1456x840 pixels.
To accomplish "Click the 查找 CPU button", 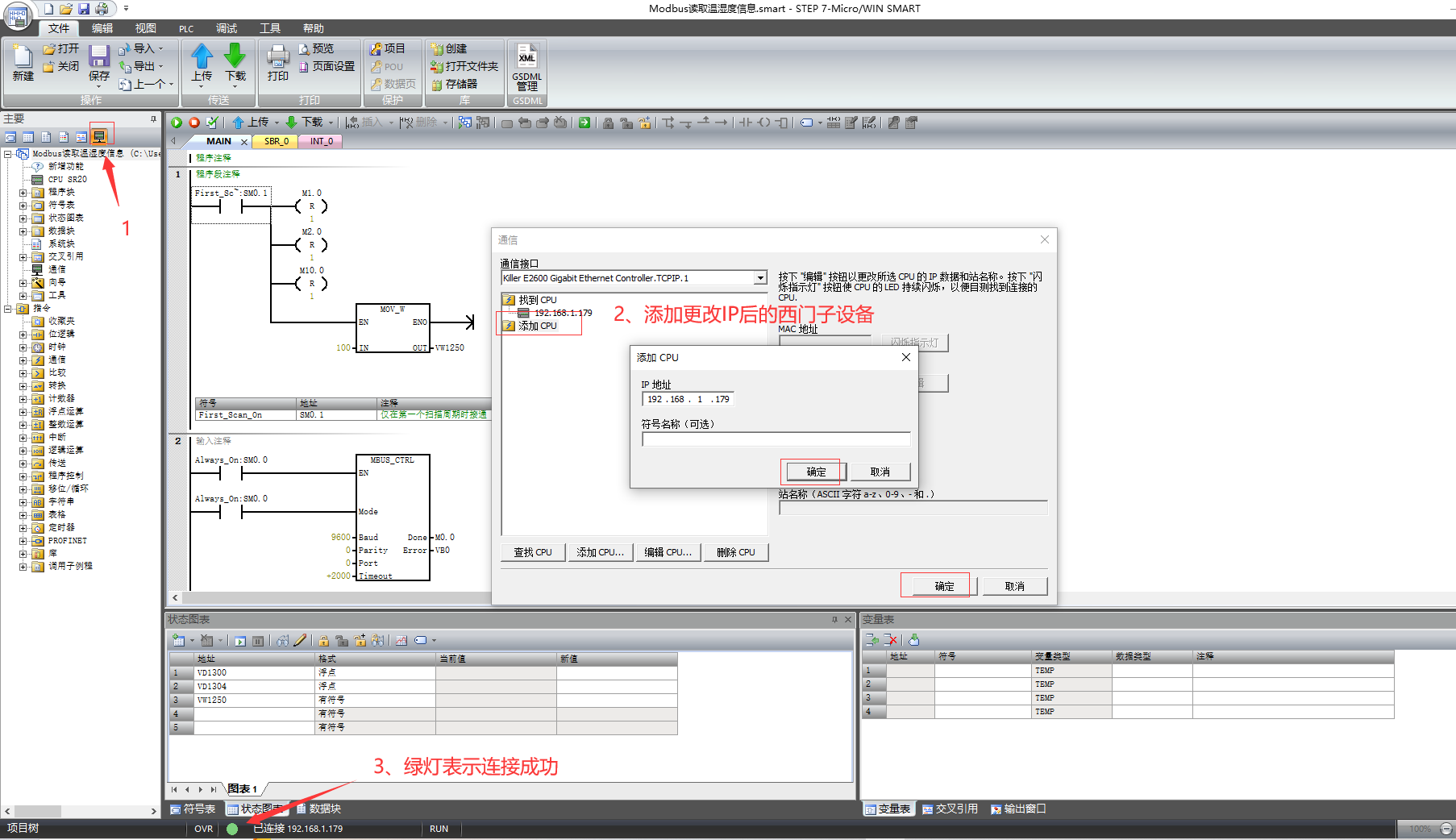I will click(533, 552).
